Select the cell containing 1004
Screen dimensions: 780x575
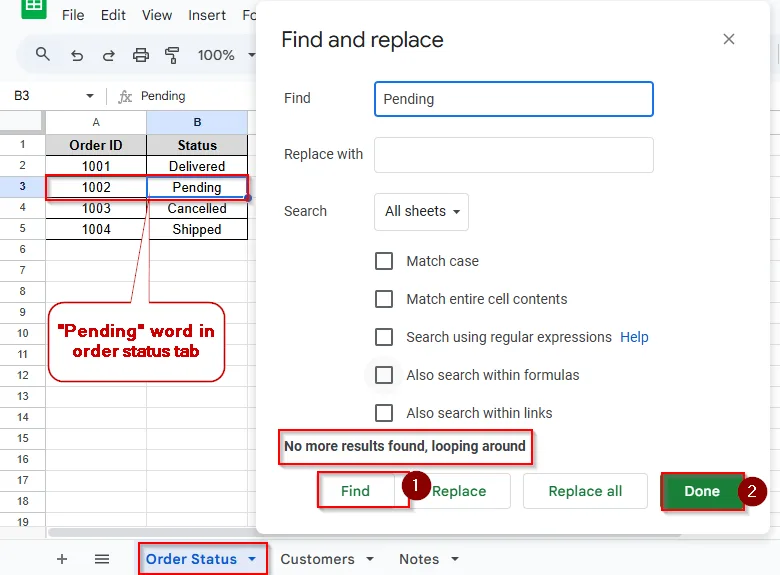[96, 229]
